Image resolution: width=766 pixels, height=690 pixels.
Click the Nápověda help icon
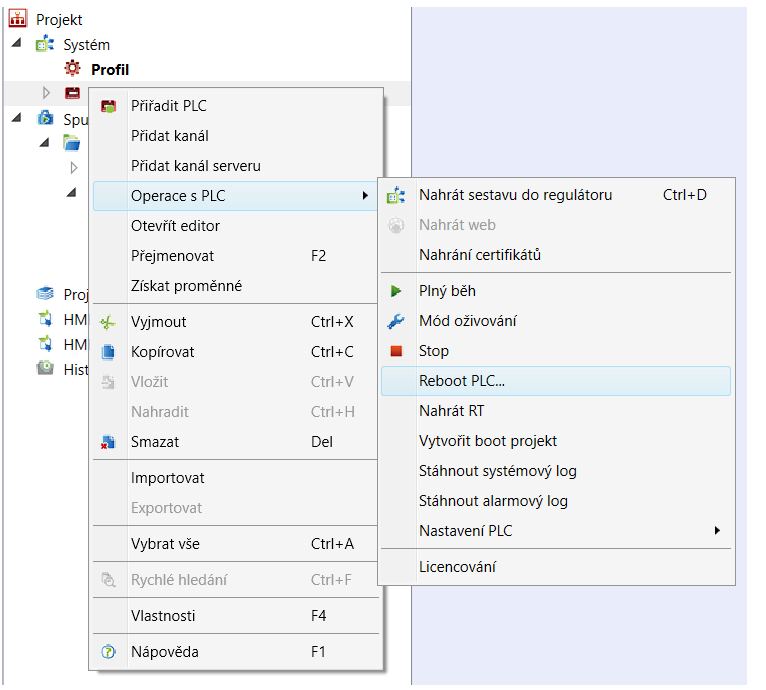[109, 652]
